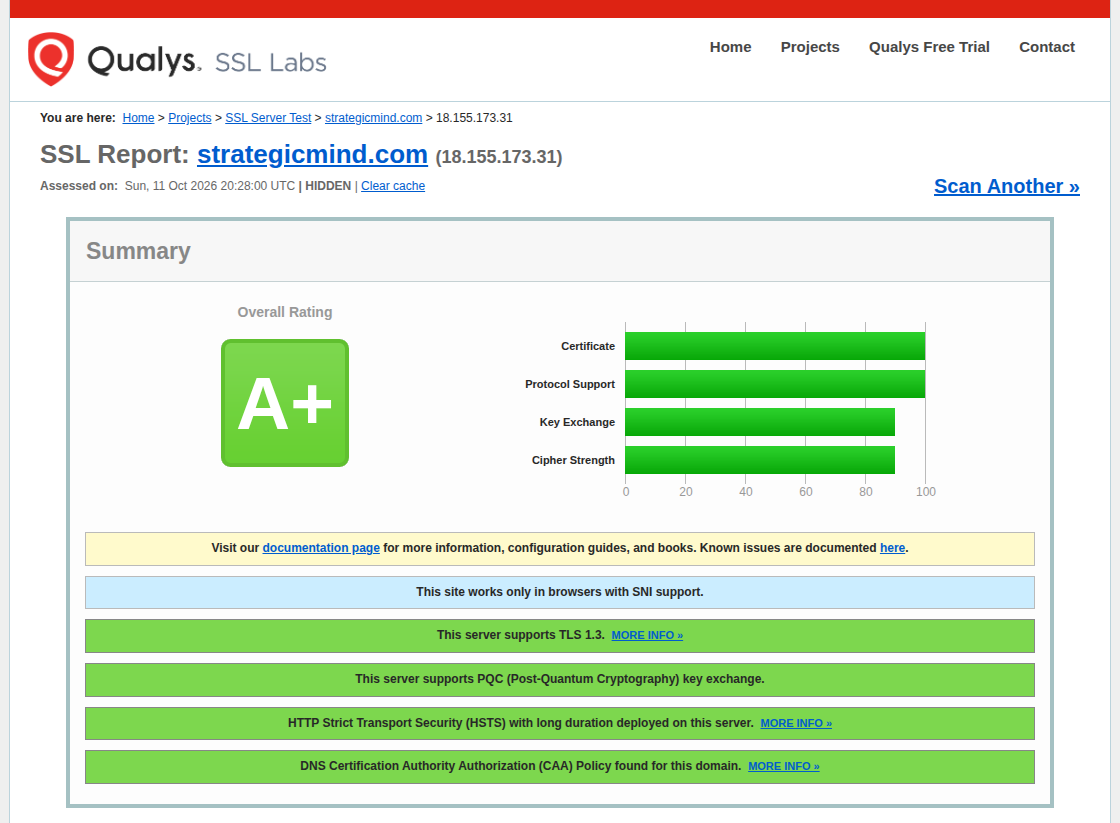Click the breadcrumb IP address 18.155.173.31
The height and width of the screenshot is (823, 1120).
[x=474, y=118]
